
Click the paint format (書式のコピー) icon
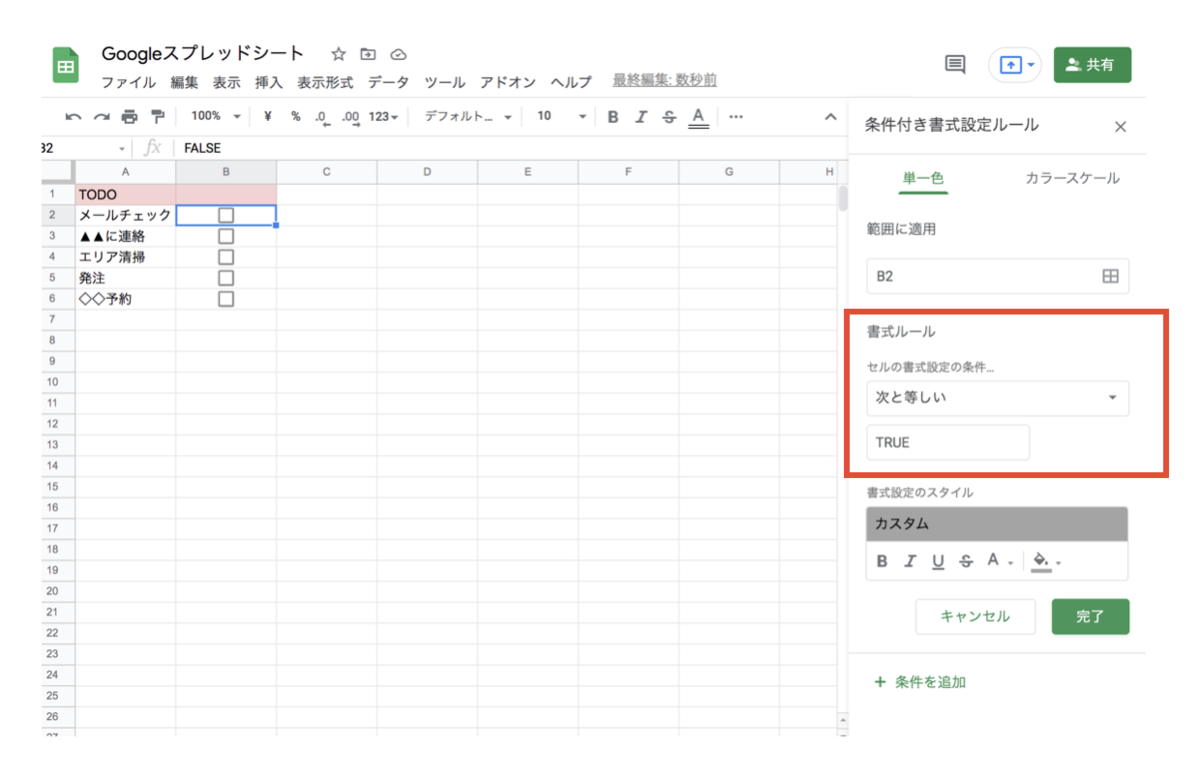tap(157, 116)
